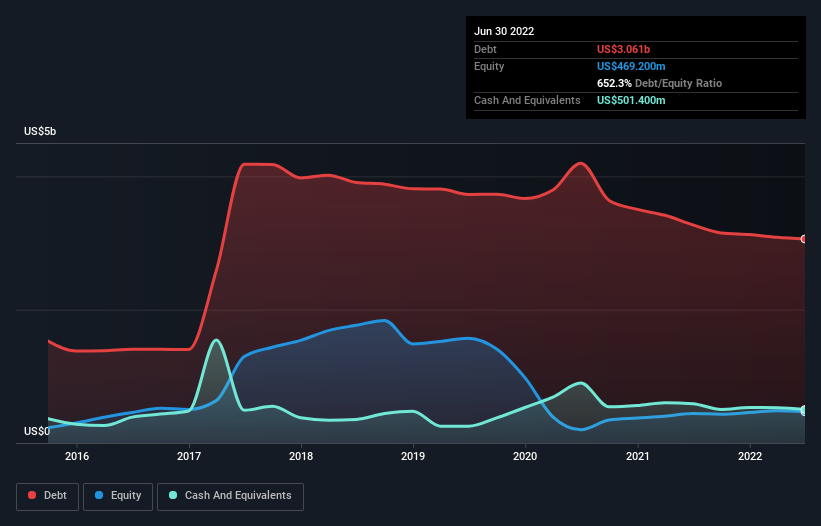Click the Jun 30 2022 tooltip date

(504, 31)
